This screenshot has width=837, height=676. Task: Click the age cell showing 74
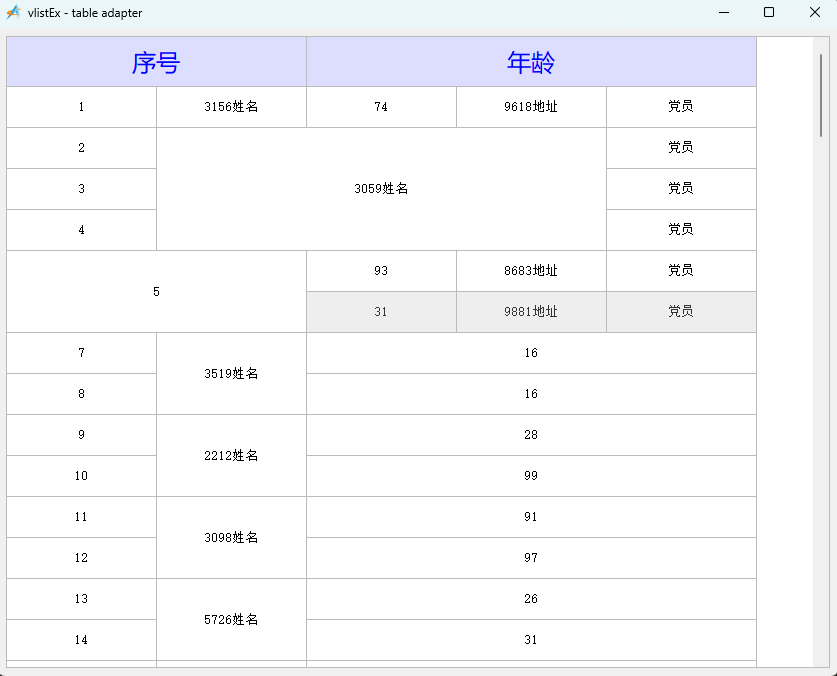pos(381,107)
